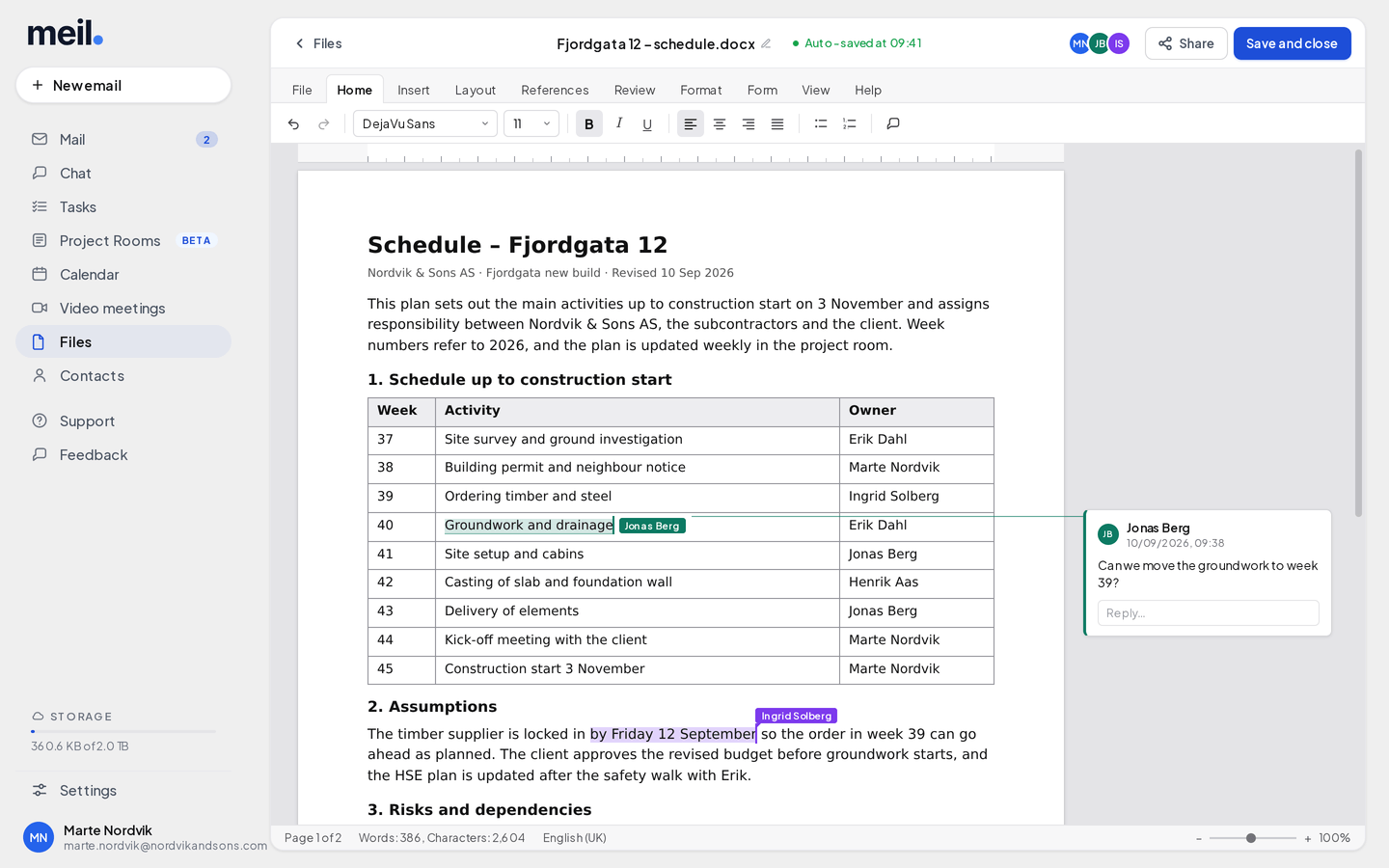
Task: Open the Support page
Action: click(x=123, y=420)
